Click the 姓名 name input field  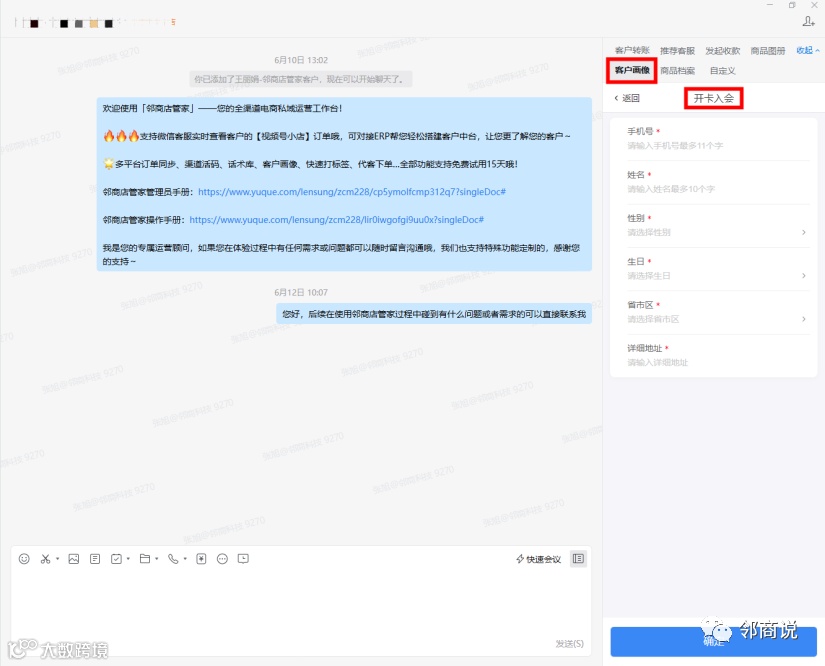pos(718,189)
